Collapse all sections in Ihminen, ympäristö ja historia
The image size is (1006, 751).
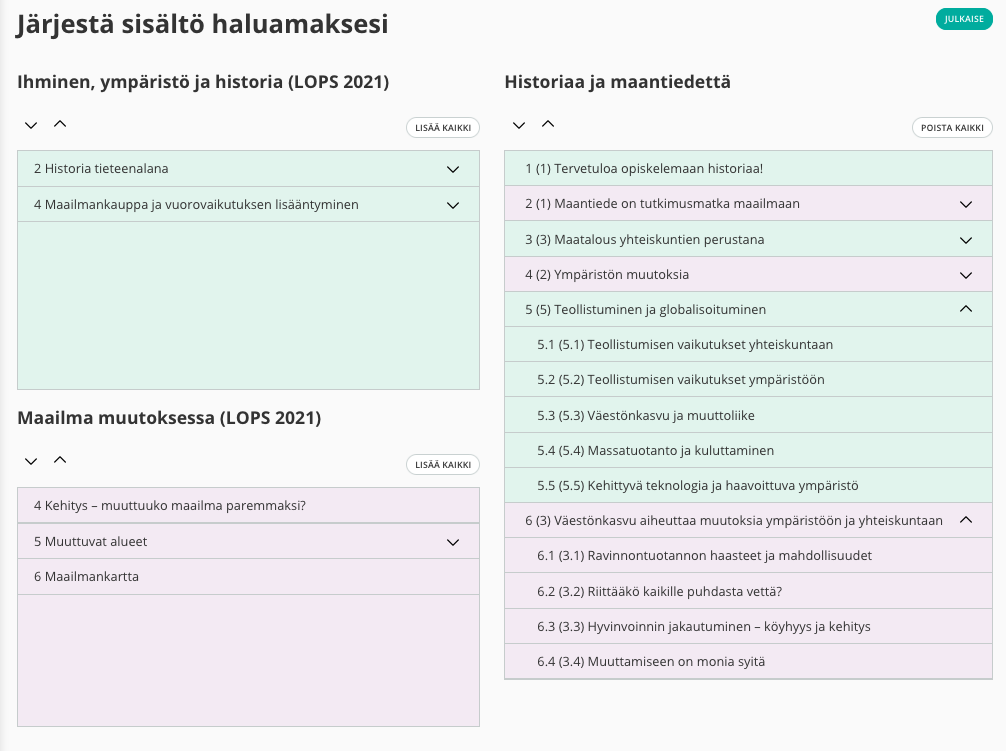pos(60,124)
